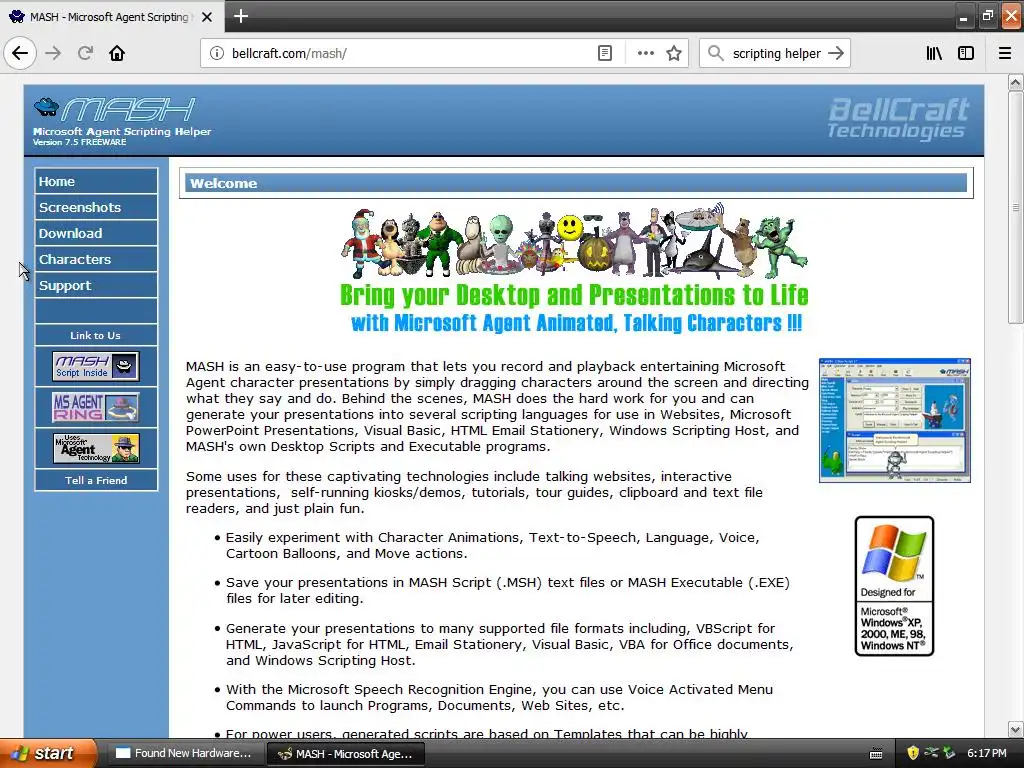
Task: Switch to Found New Hardware taskbar window
Action: pos(184,753)
